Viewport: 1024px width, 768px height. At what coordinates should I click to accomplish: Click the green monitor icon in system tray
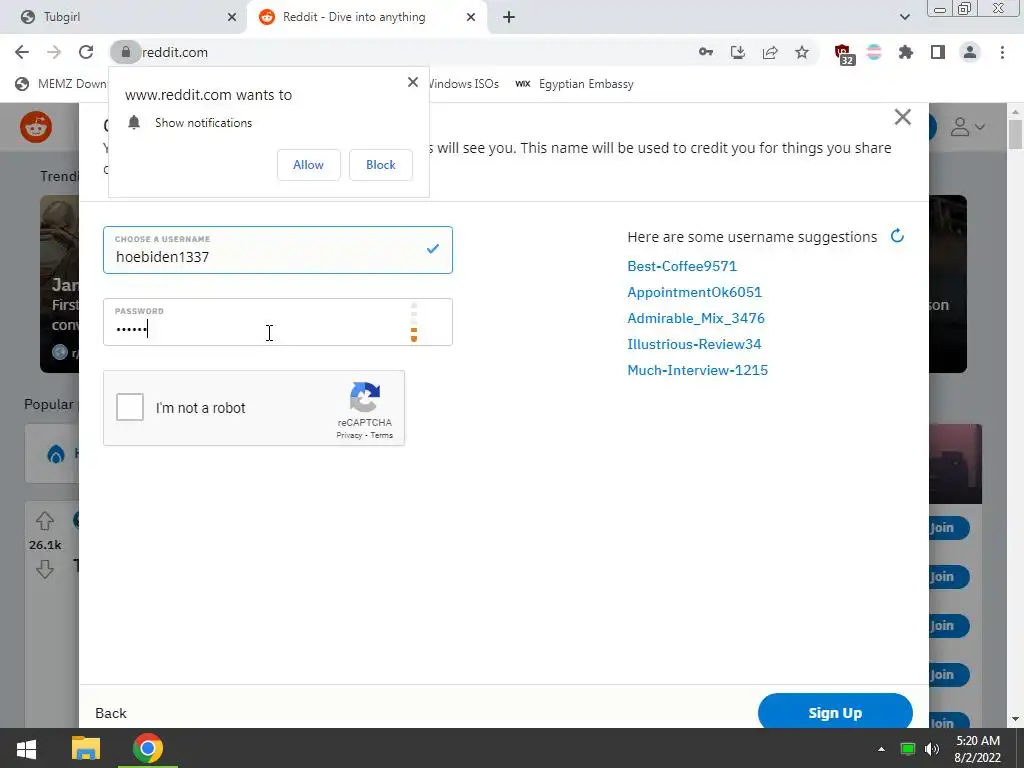(908, 749)
